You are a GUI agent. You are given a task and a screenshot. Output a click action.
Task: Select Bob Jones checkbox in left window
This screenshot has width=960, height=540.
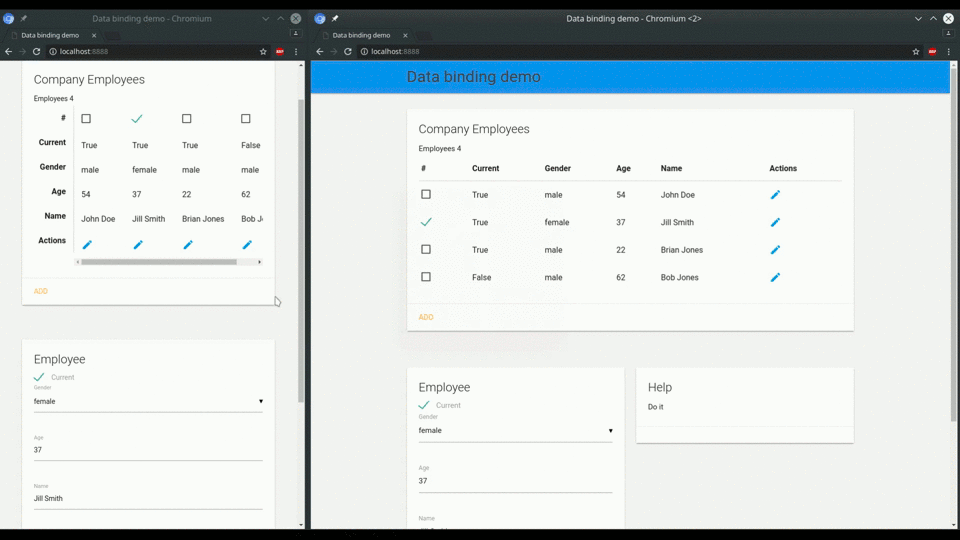tap(246, 118)
